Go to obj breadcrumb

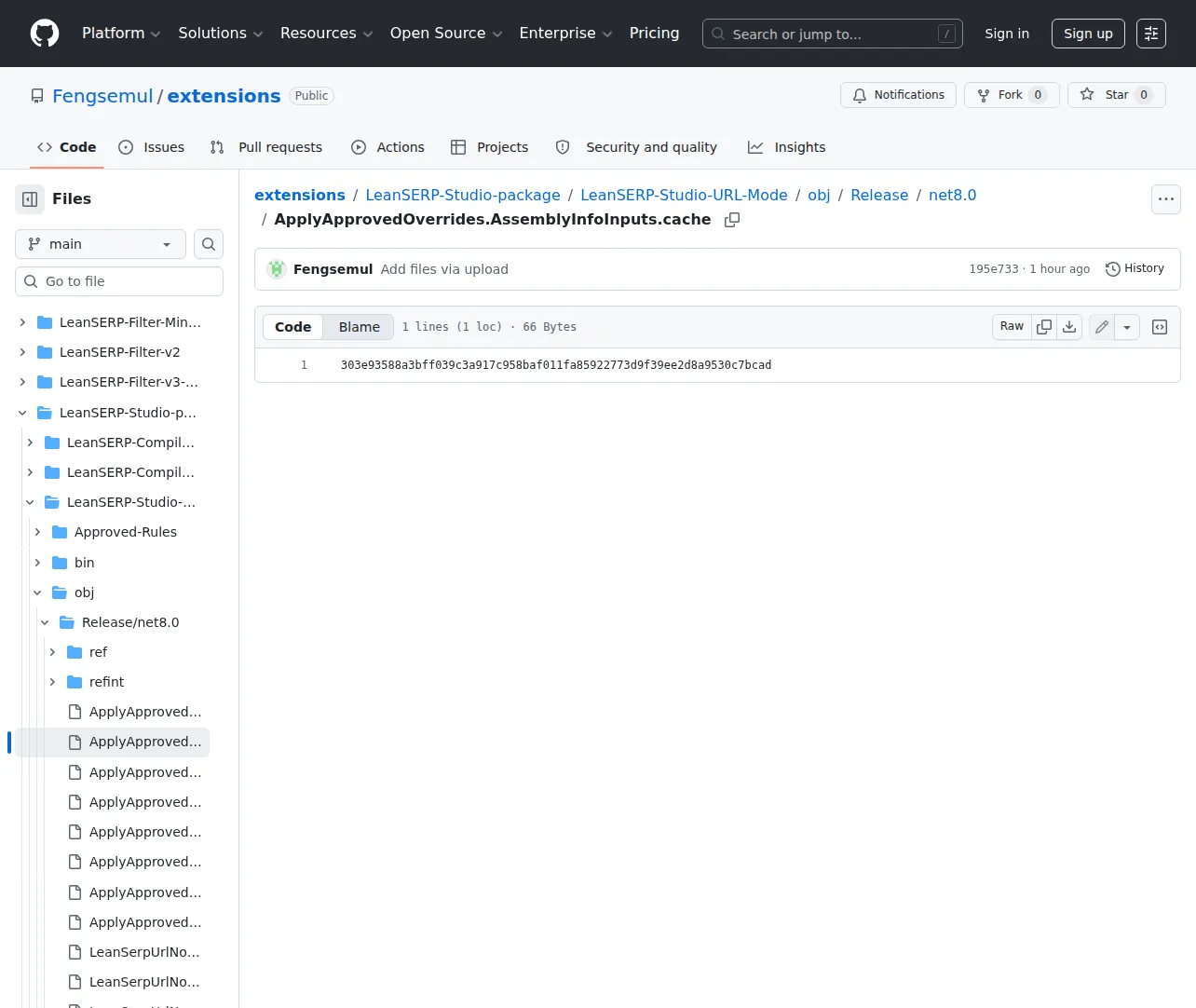coord(819,195)
